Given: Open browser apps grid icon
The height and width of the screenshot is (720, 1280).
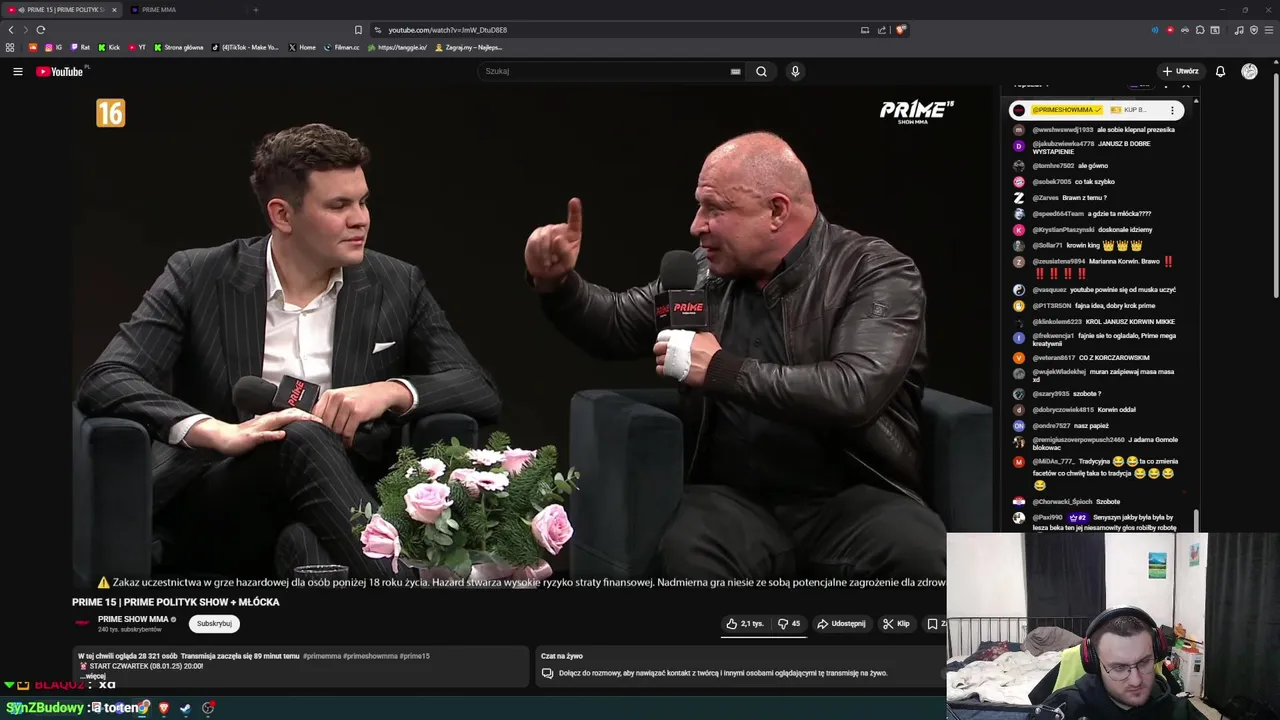Looking at the screenshot, I should [x=10, y=47].
